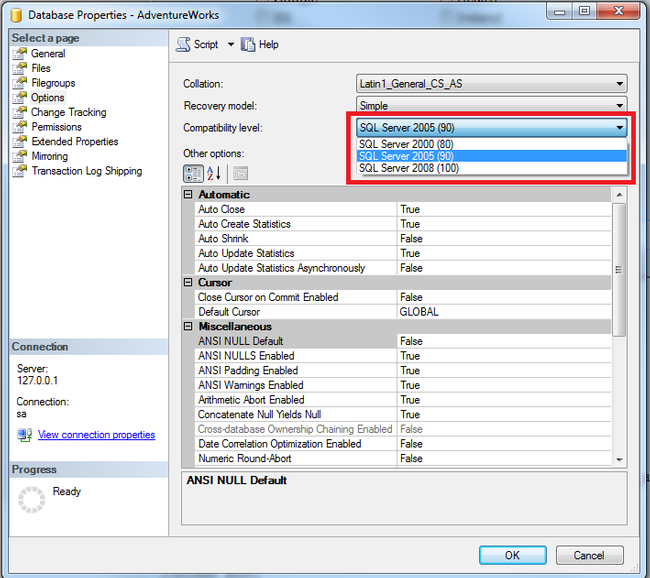Image resolution: width=650 pixels, height=578 pixels.
Task: Click the Extended Properties page icon
Action: [19, 141]
